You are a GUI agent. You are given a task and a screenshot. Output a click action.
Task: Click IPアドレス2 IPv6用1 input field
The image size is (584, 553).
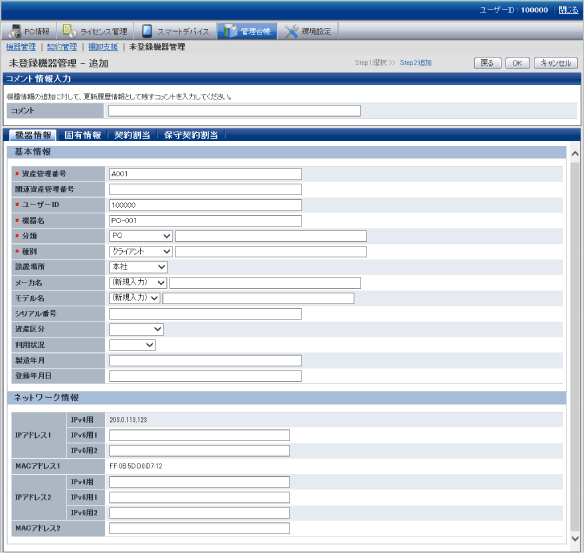pos(199,497)
